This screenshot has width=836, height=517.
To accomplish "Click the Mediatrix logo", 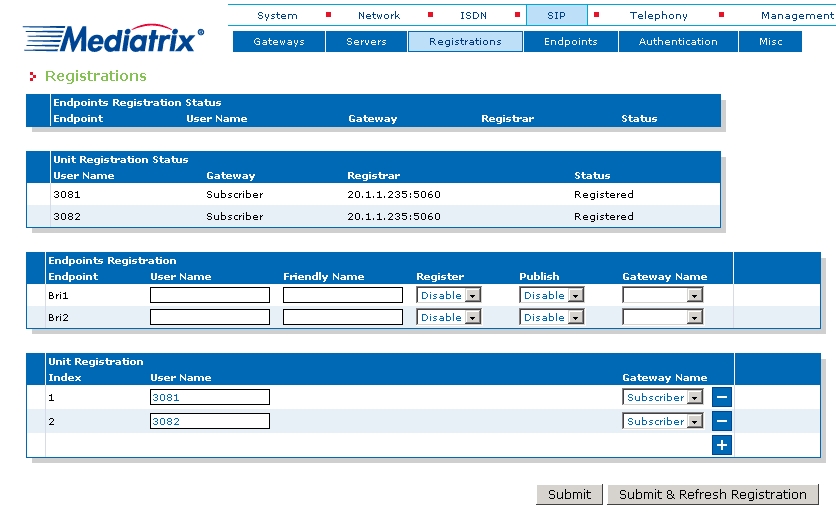I will (114, 38).
